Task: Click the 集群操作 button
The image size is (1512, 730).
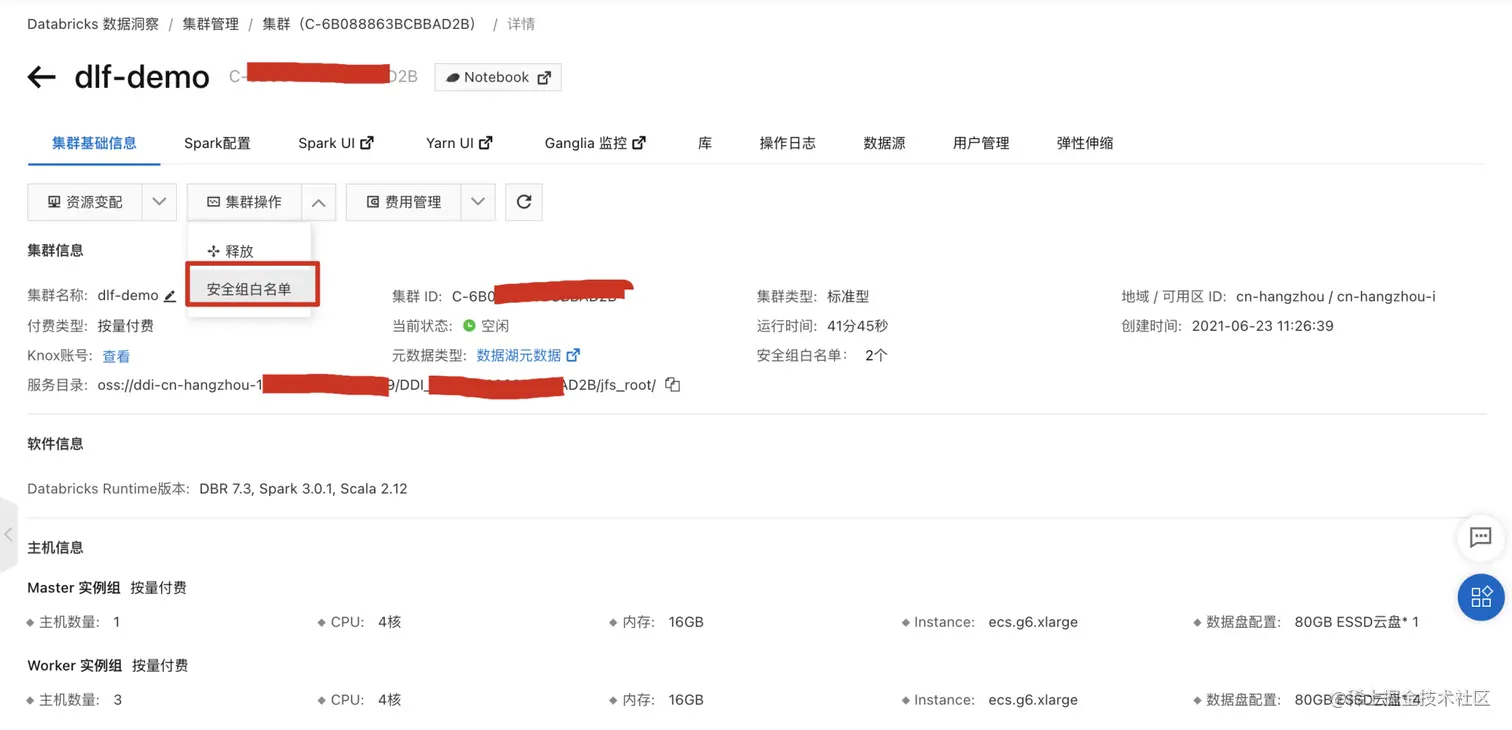Action: pyautogui.click(x=244, y=202)
